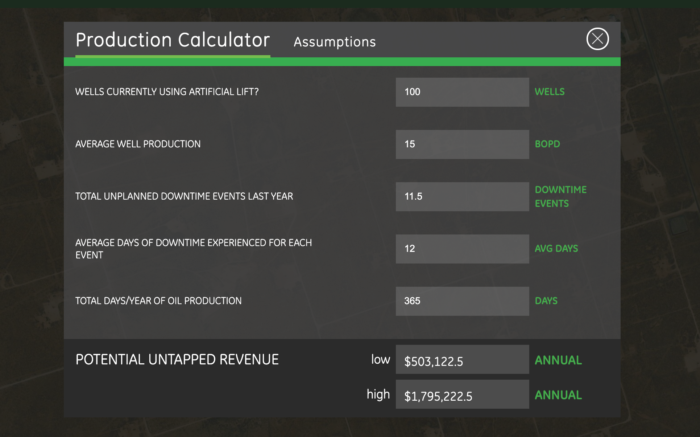The width and height of the screenshot is (700, 437).
Task: Click the green WELLS unit label
Action: pos(550,92)
